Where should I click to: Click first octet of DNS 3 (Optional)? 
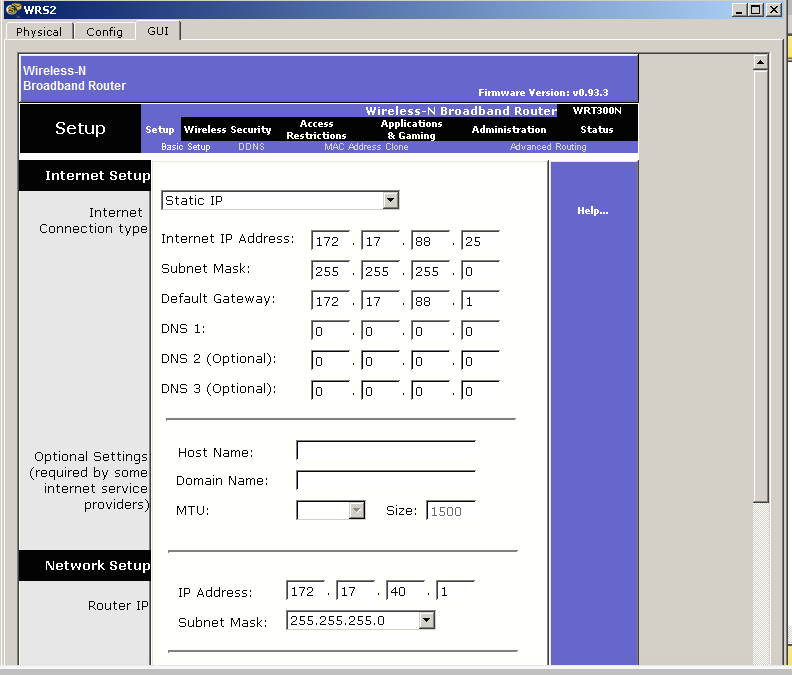(x=330, y=391)
